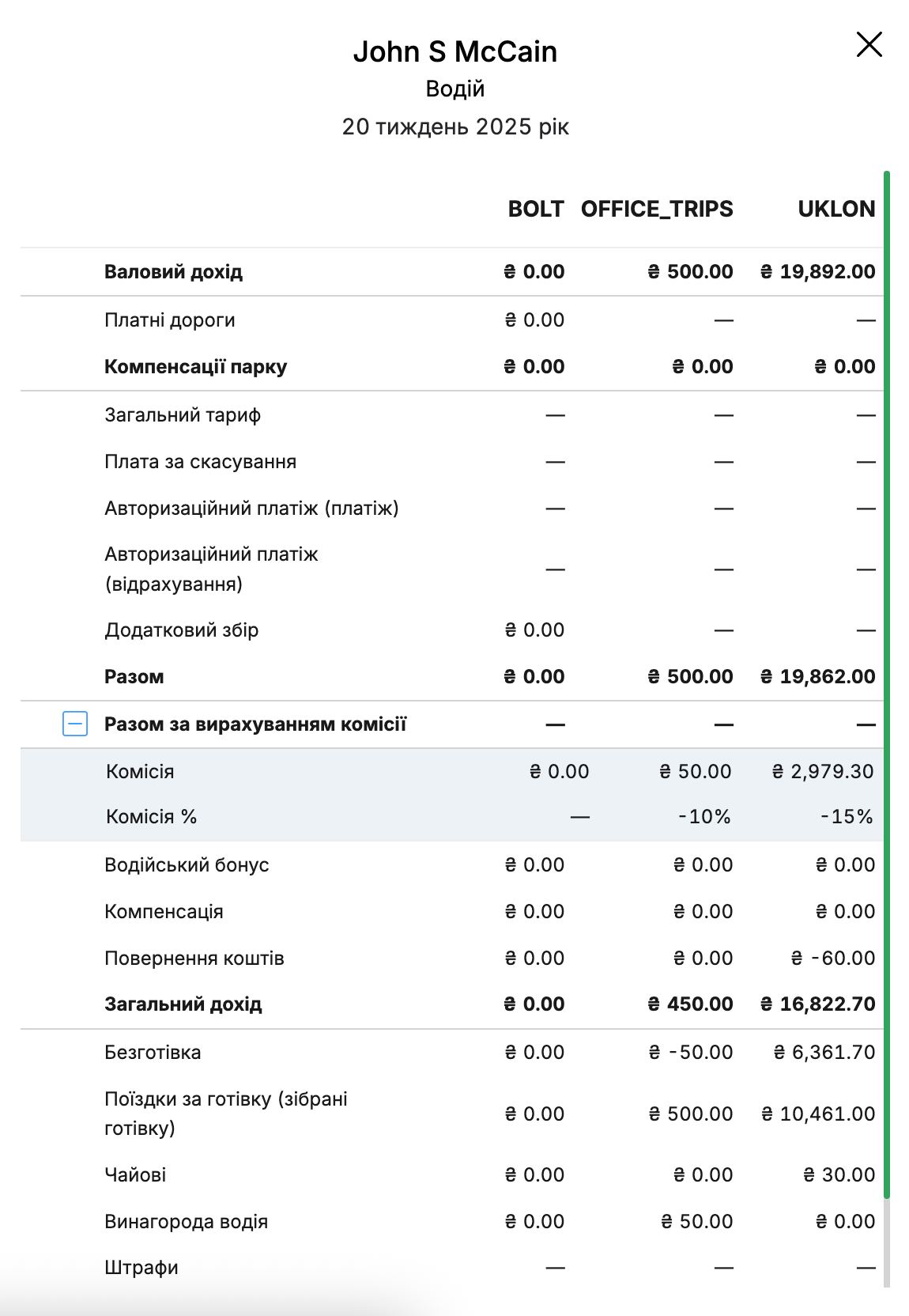Click the '20 тиждень 2025 рік' period text
909x1316 pixels.
click(x=455, y=127)
